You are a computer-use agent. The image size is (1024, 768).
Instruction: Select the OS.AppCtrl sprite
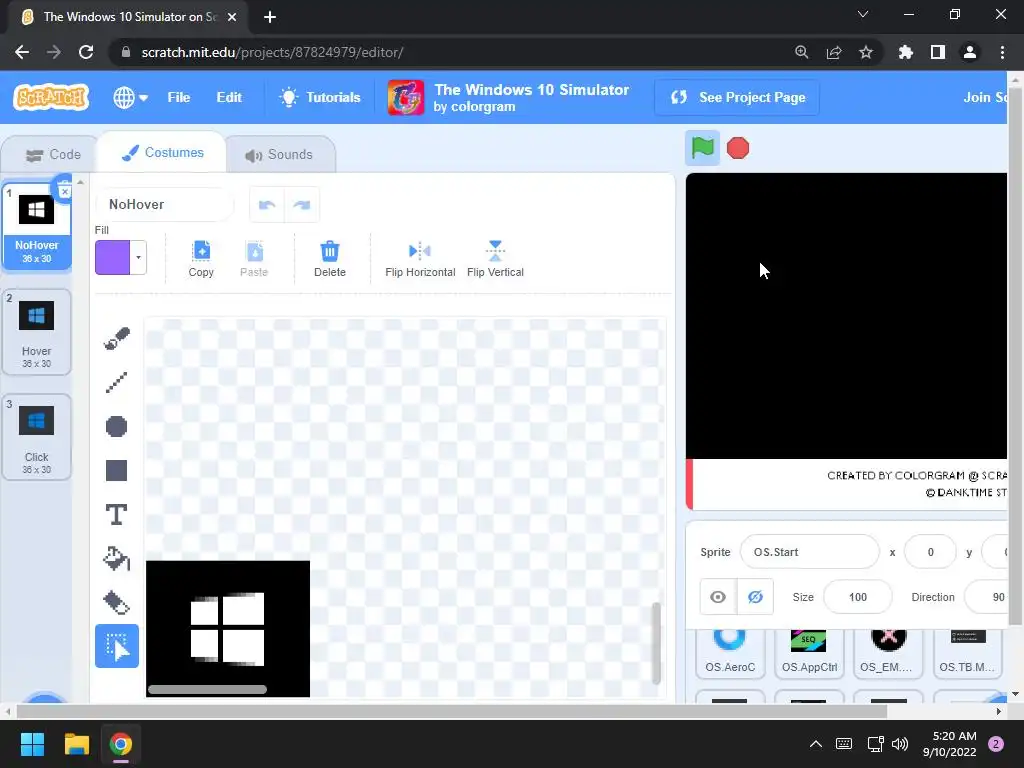click(809, 654)
